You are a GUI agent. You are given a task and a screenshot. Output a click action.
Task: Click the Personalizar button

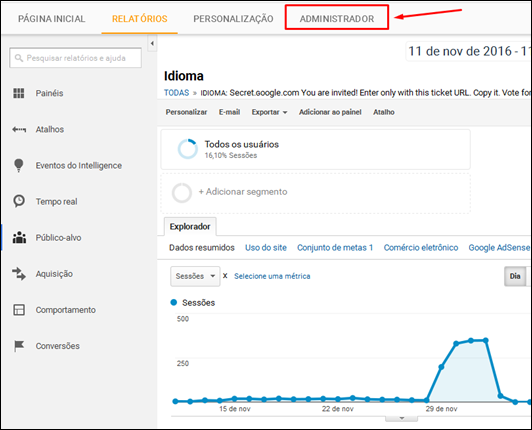click(186, 112)
